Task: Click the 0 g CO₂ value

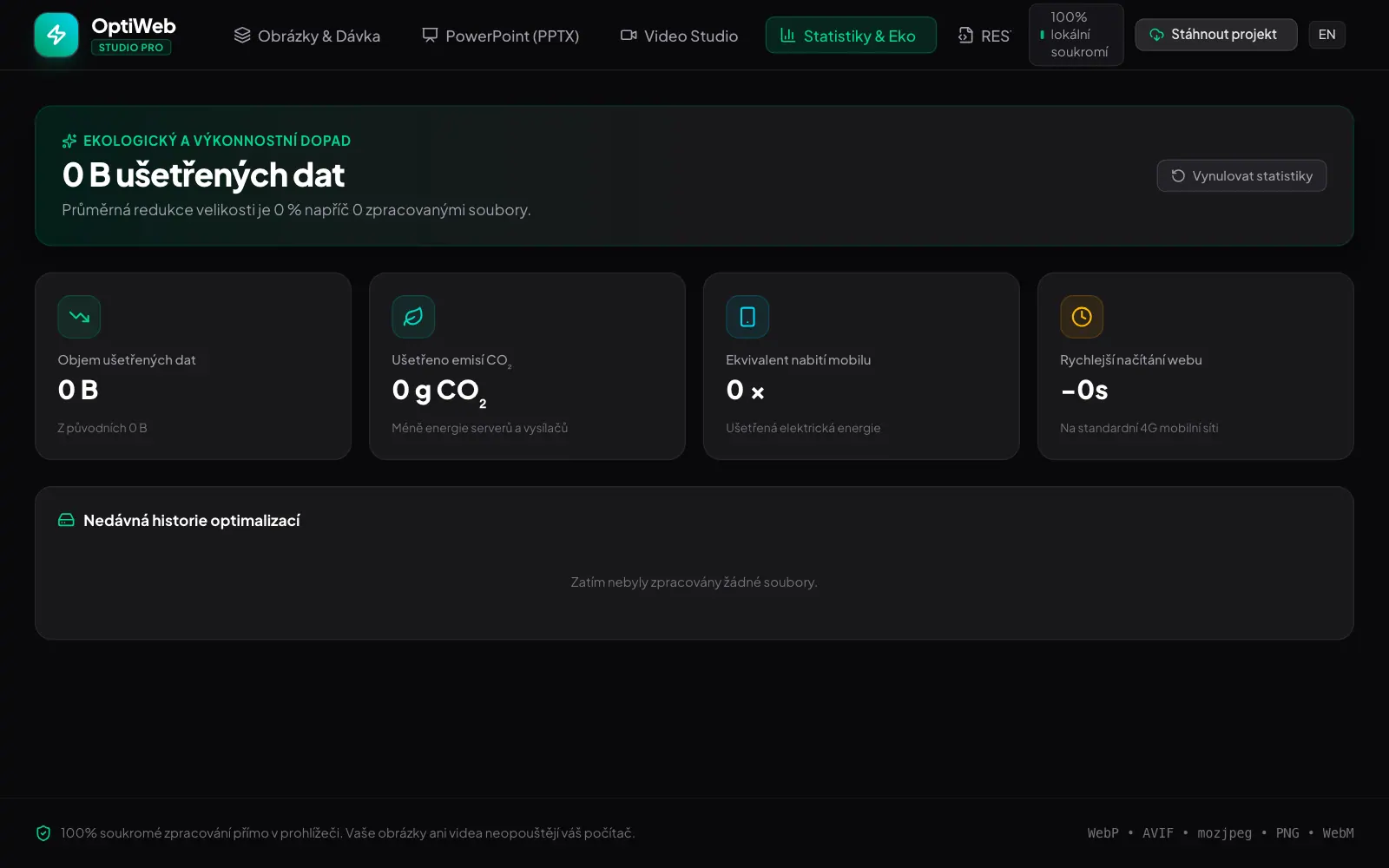Action: (x=439, y=391)
